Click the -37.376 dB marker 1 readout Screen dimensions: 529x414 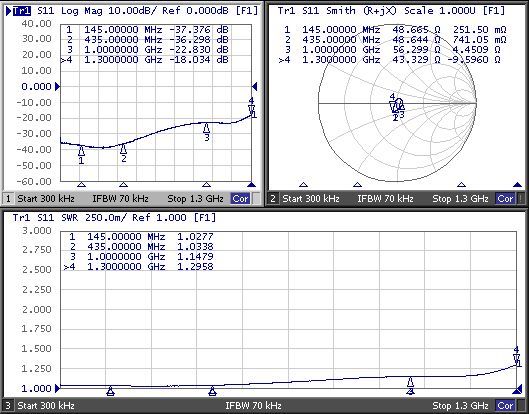pyautogui.click(x=199, y=30)
